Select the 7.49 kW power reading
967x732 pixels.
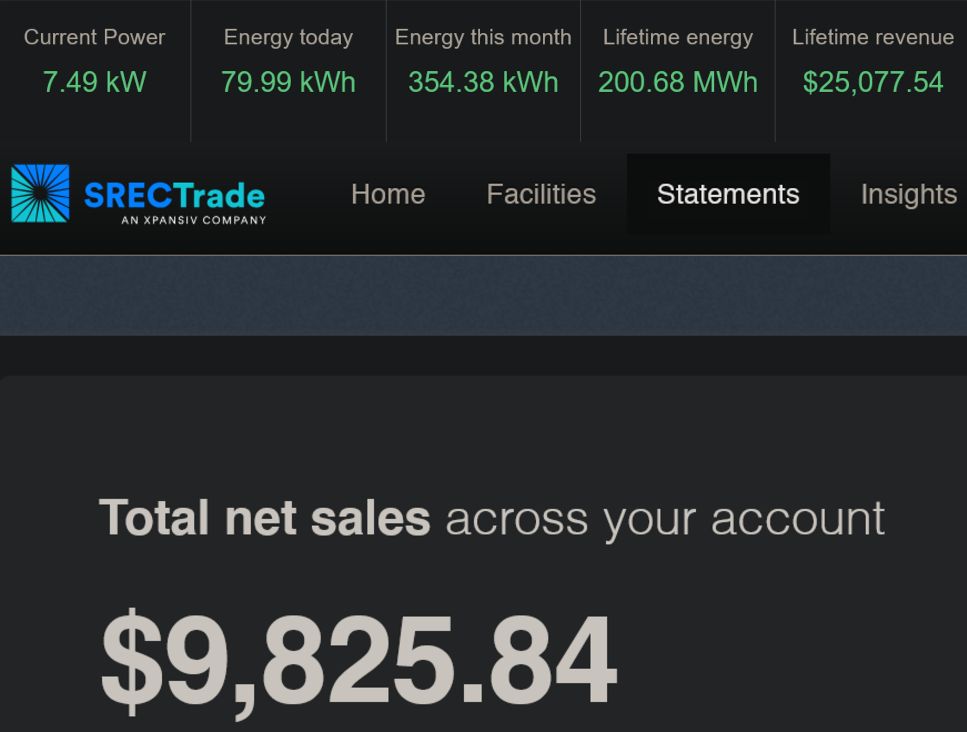pyautogui.click(x=94, y=82)
